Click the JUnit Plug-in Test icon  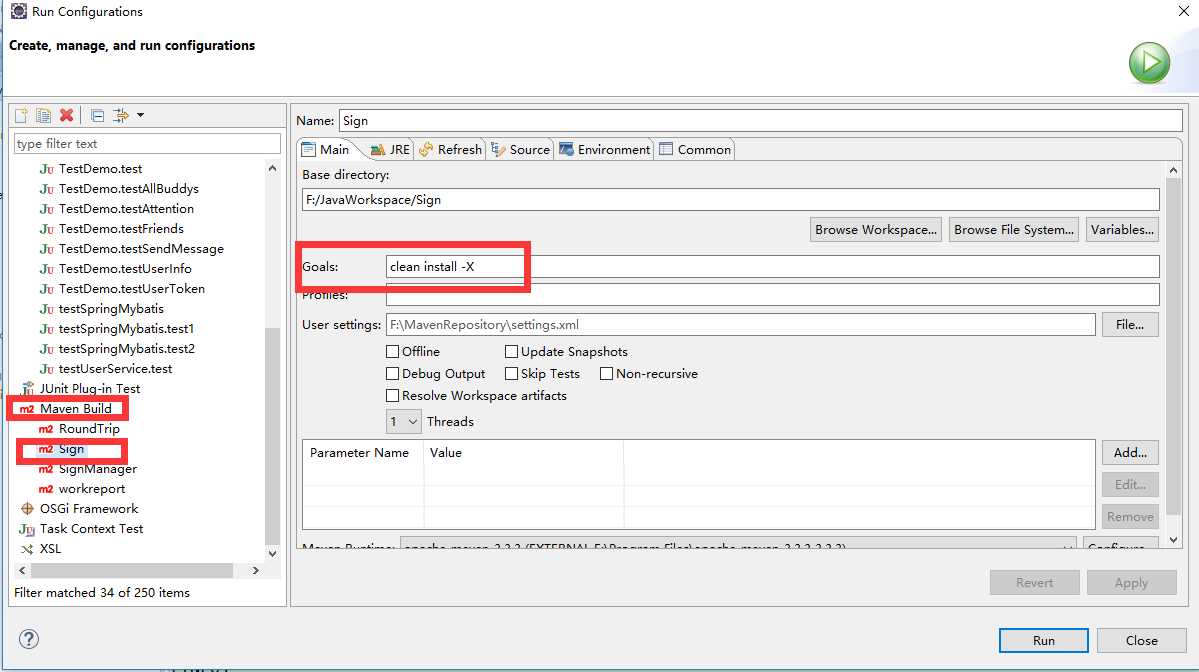point(28,388)
